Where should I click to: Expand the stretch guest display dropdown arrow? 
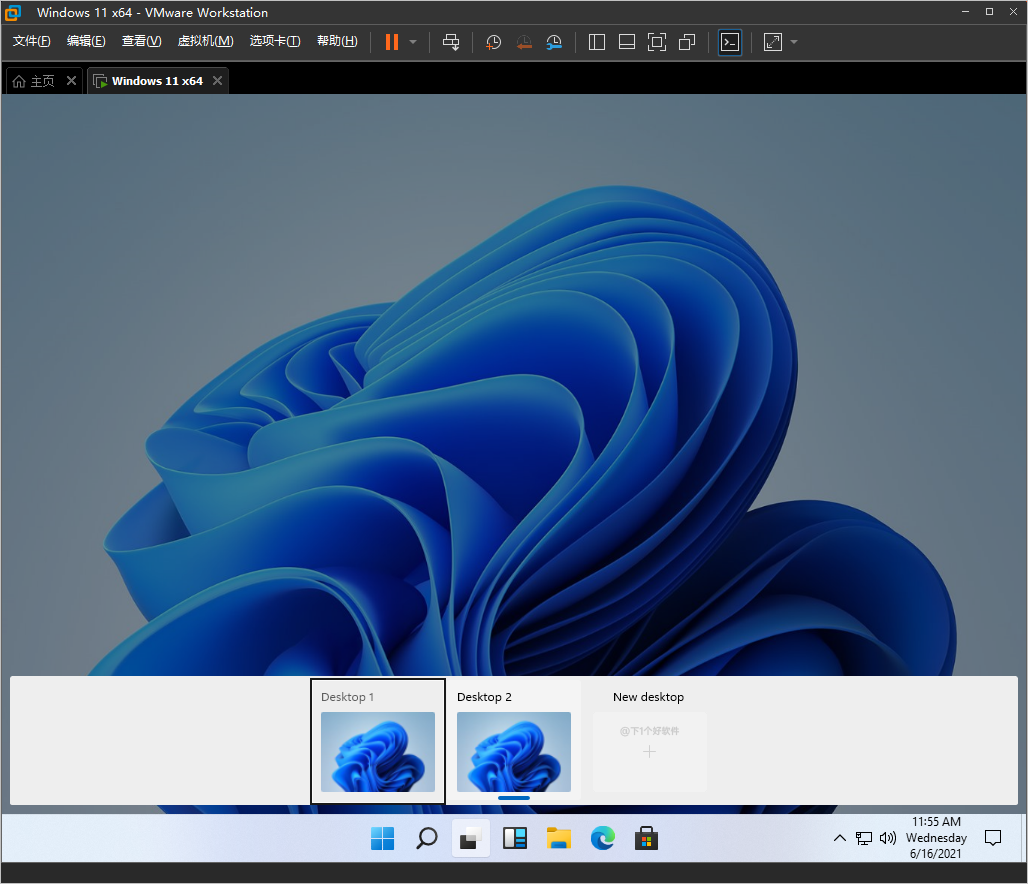pos(794,42)
